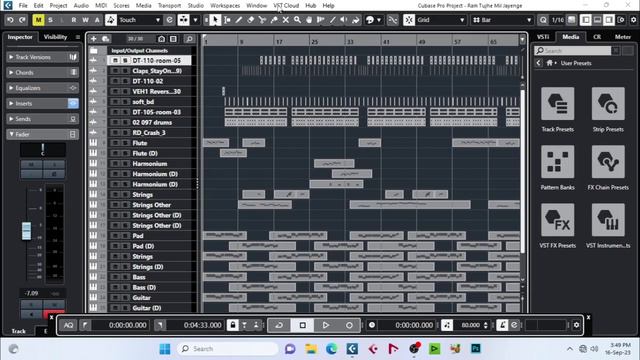This screenshot has width=640, height=360.
Task: Select the Mute X tool
Action: click(286, 20)
